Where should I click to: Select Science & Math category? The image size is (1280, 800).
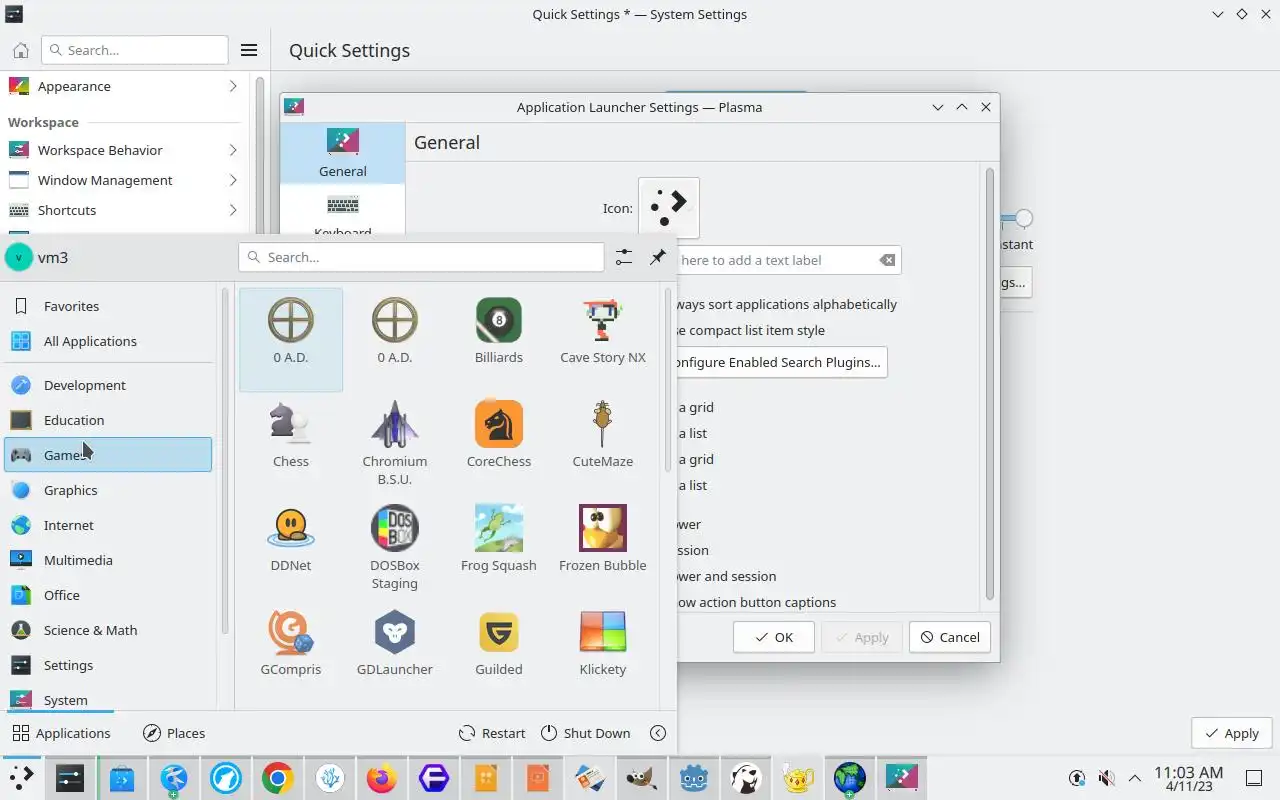pyautogui.click(x=108, y=630)
